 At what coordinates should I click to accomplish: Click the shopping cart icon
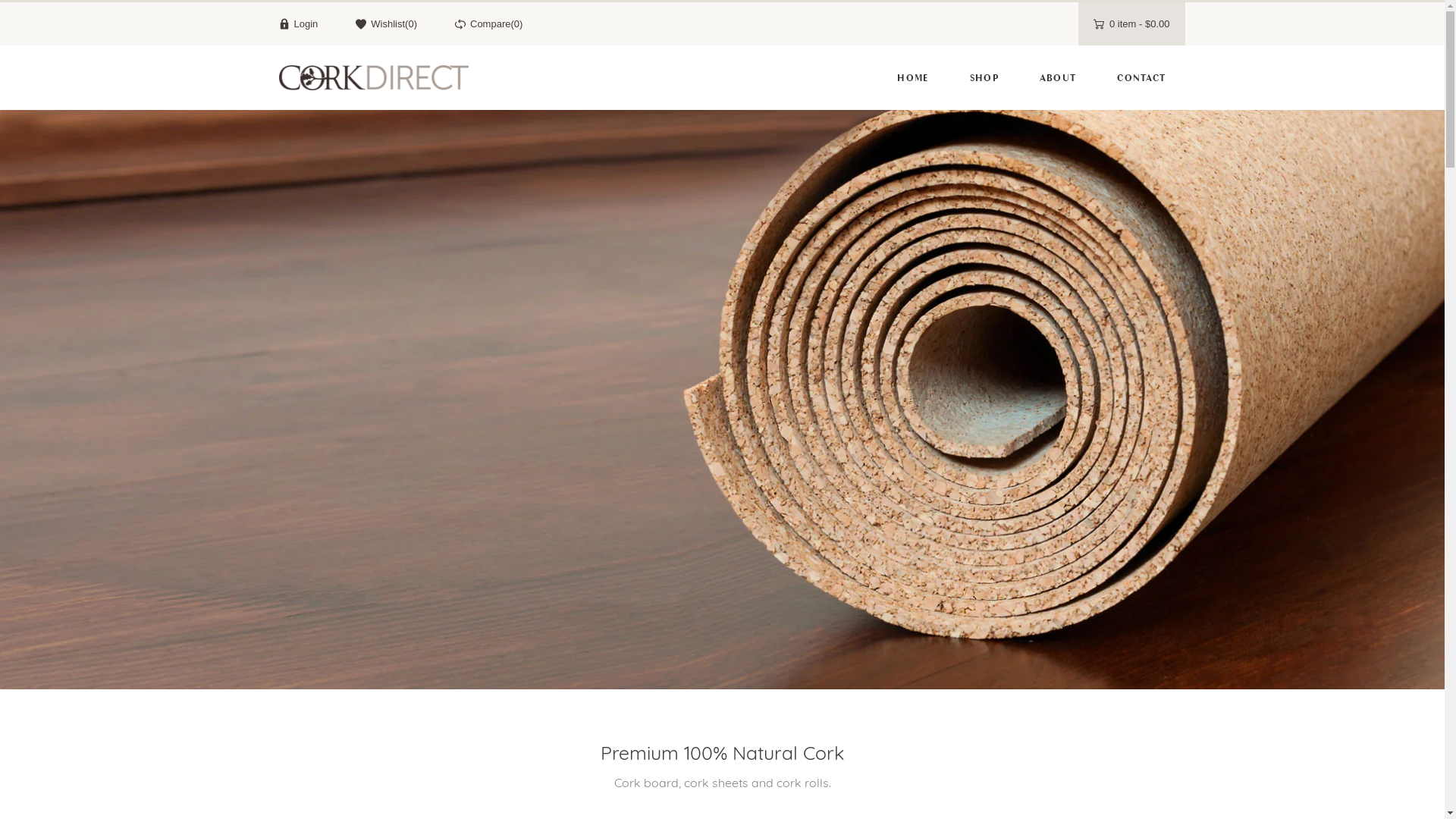[1099, 24]
